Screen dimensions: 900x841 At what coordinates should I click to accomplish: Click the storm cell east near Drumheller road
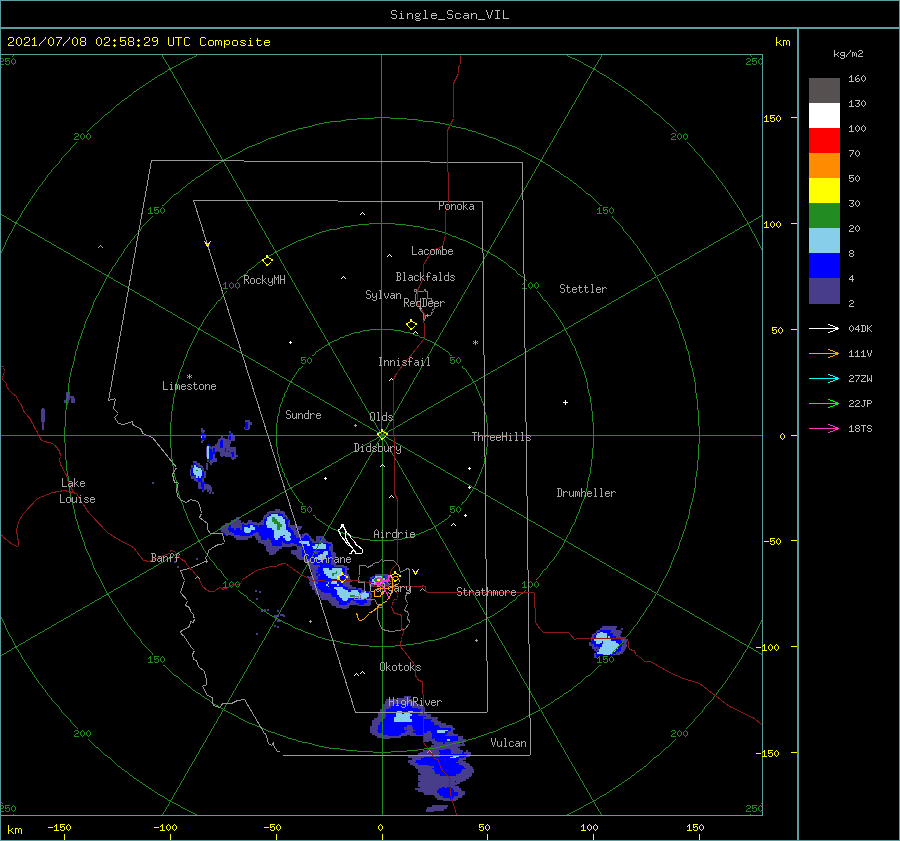pyautogui.click(x=607, y=642)
